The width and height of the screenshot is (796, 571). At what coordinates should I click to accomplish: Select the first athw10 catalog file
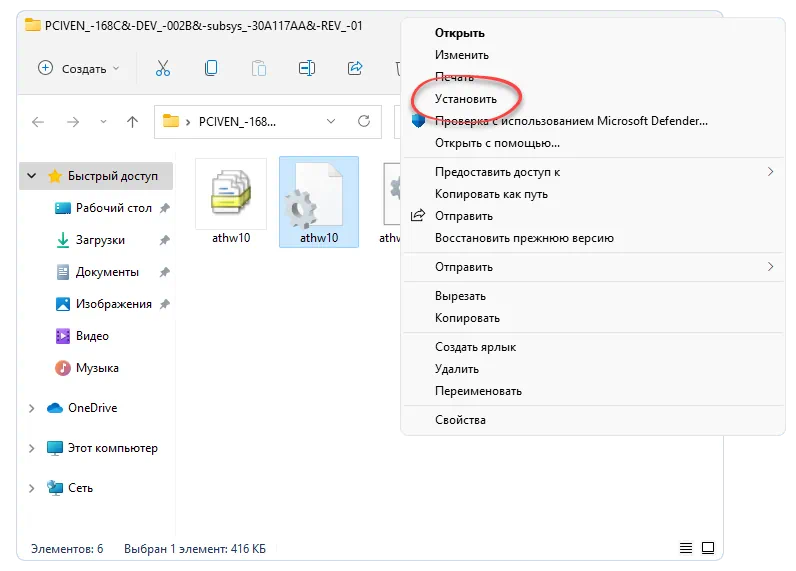[x=231, y=202]
